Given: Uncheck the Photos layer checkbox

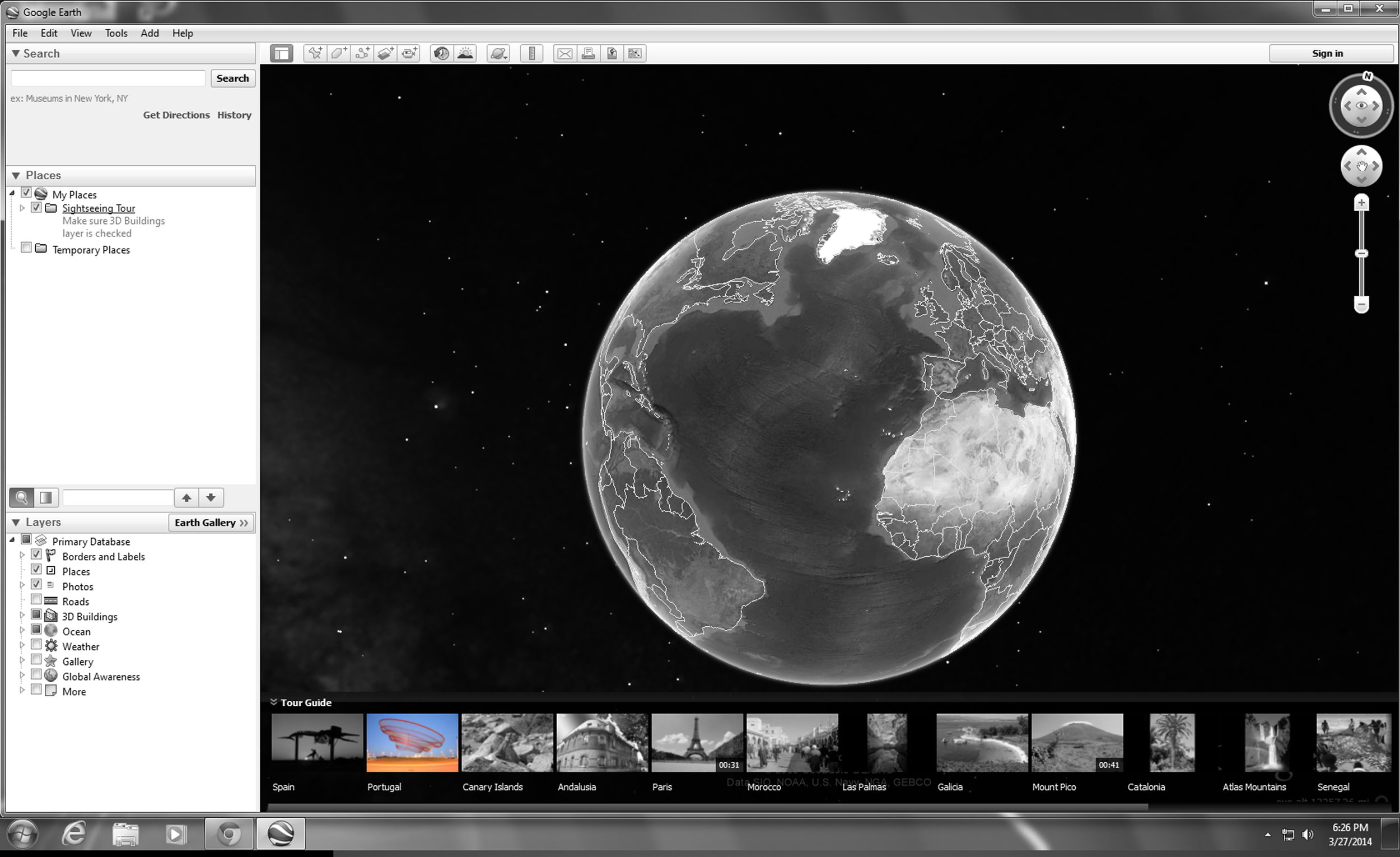Looking at the screenshot, I should click(x=36, y=584).
